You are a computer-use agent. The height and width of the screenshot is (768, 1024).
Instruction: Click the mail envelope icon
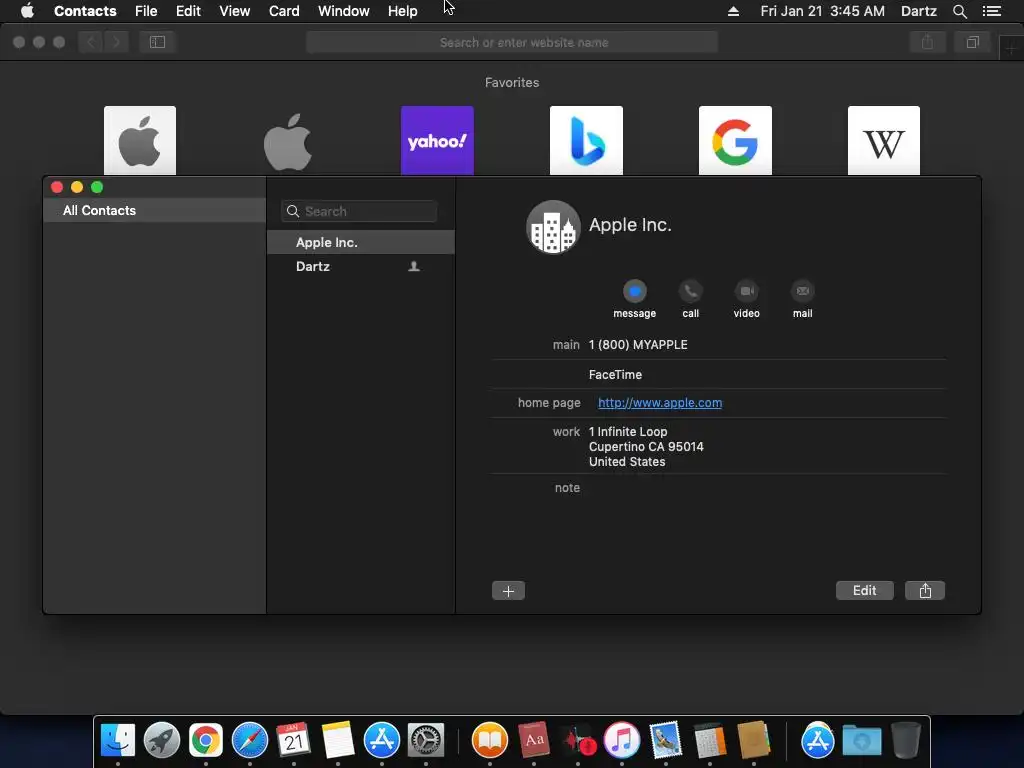pos(803,291)
